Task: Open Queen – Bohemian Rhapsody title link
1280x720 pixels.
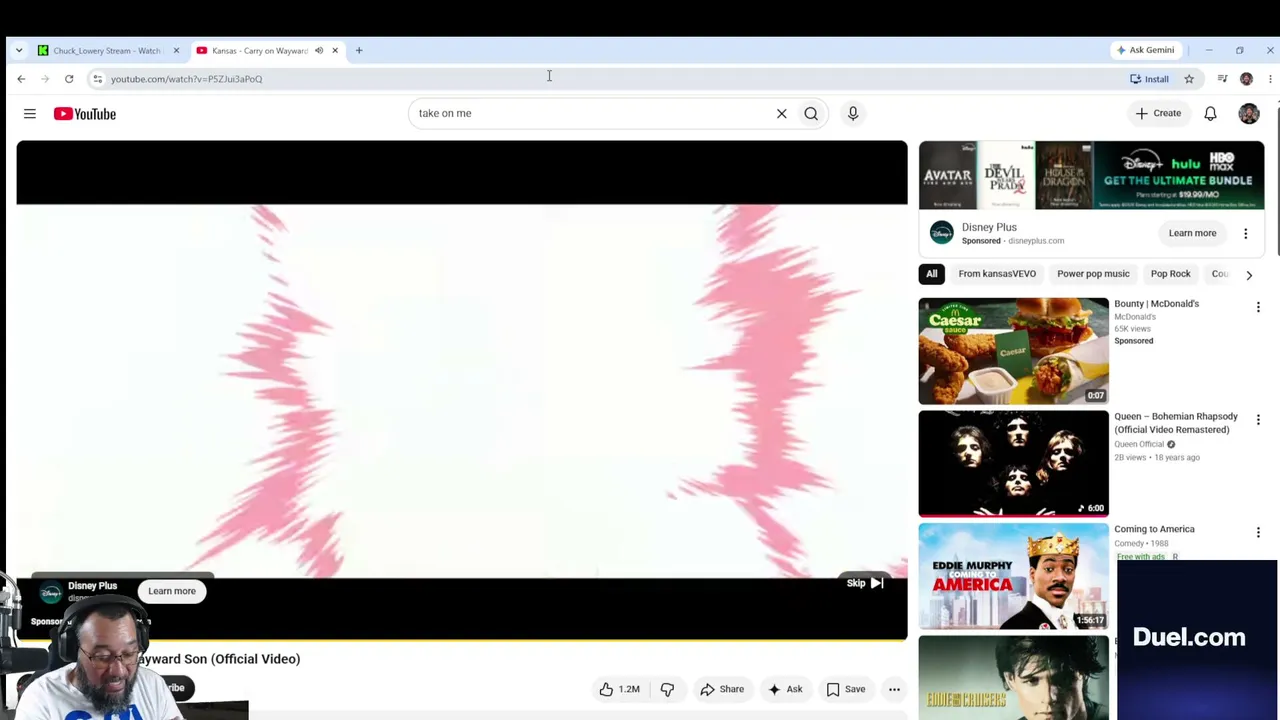Action: 1176,423
